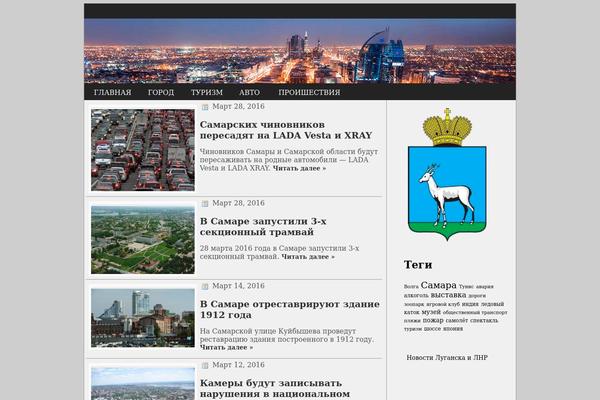Viewport: 600px width, 400px height.
Task: Select the Тунис tag
Action: [x=466, y=287]
